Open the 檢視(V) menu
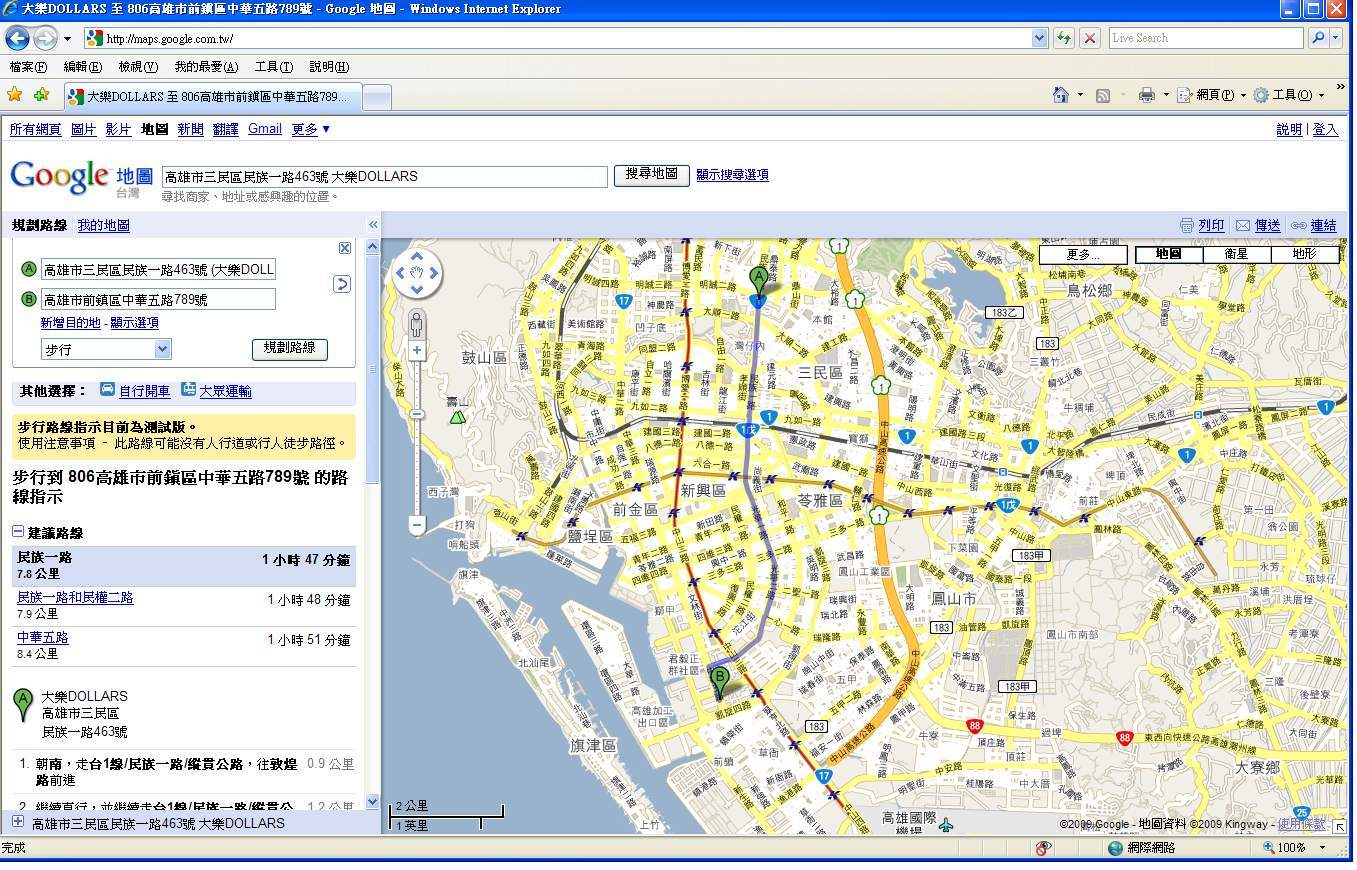Screen dimensions: 1357x870 pos(138,67)
